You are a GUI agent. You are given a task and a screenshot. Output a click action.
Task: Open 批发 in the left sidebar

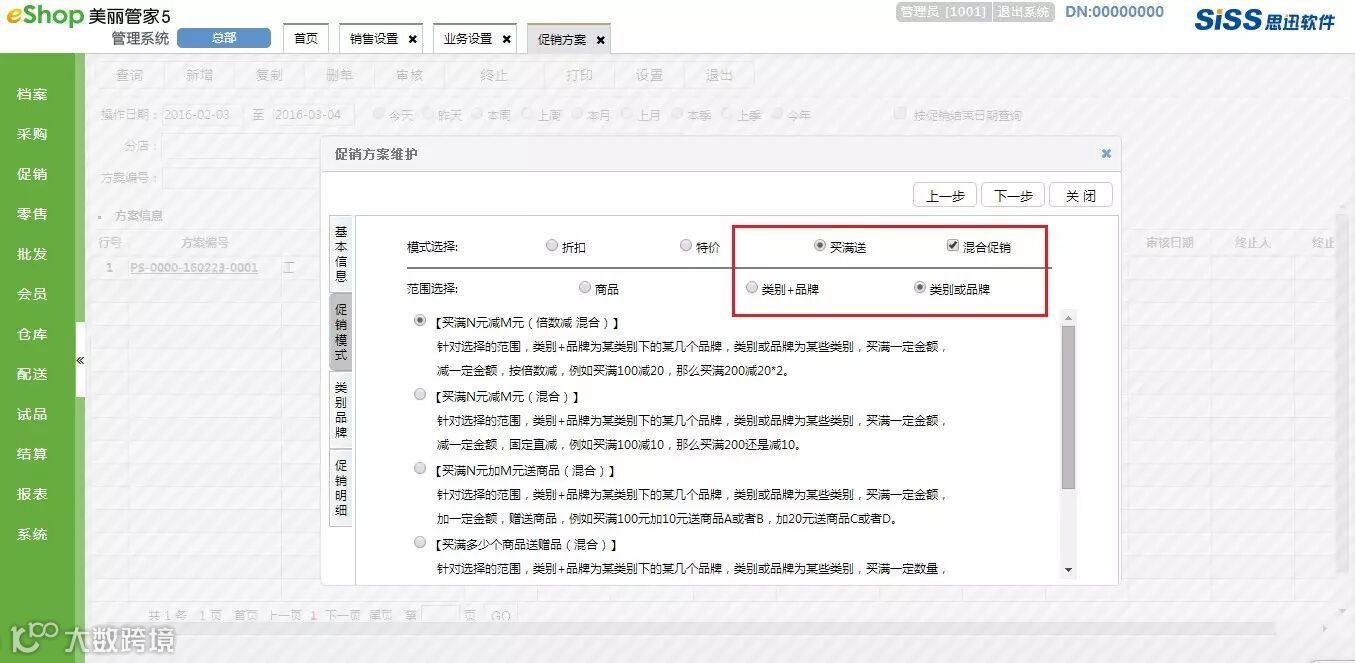point(32,254)
